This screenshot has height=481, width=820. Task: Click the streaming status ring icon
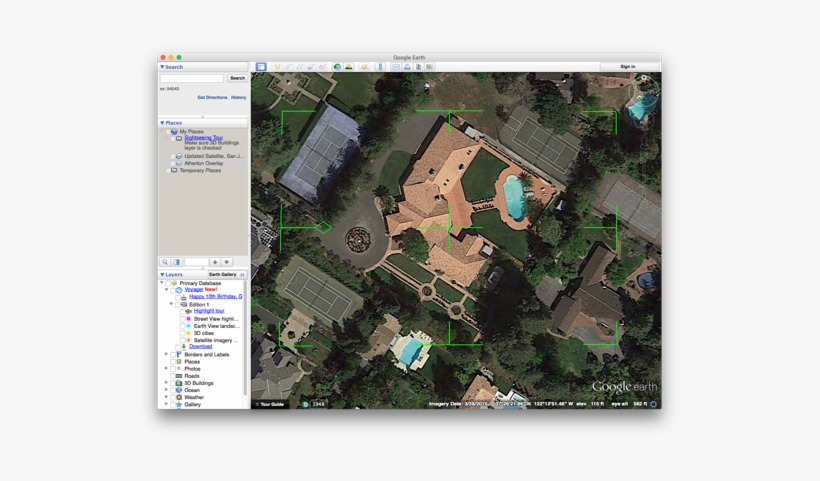[653, 404]
